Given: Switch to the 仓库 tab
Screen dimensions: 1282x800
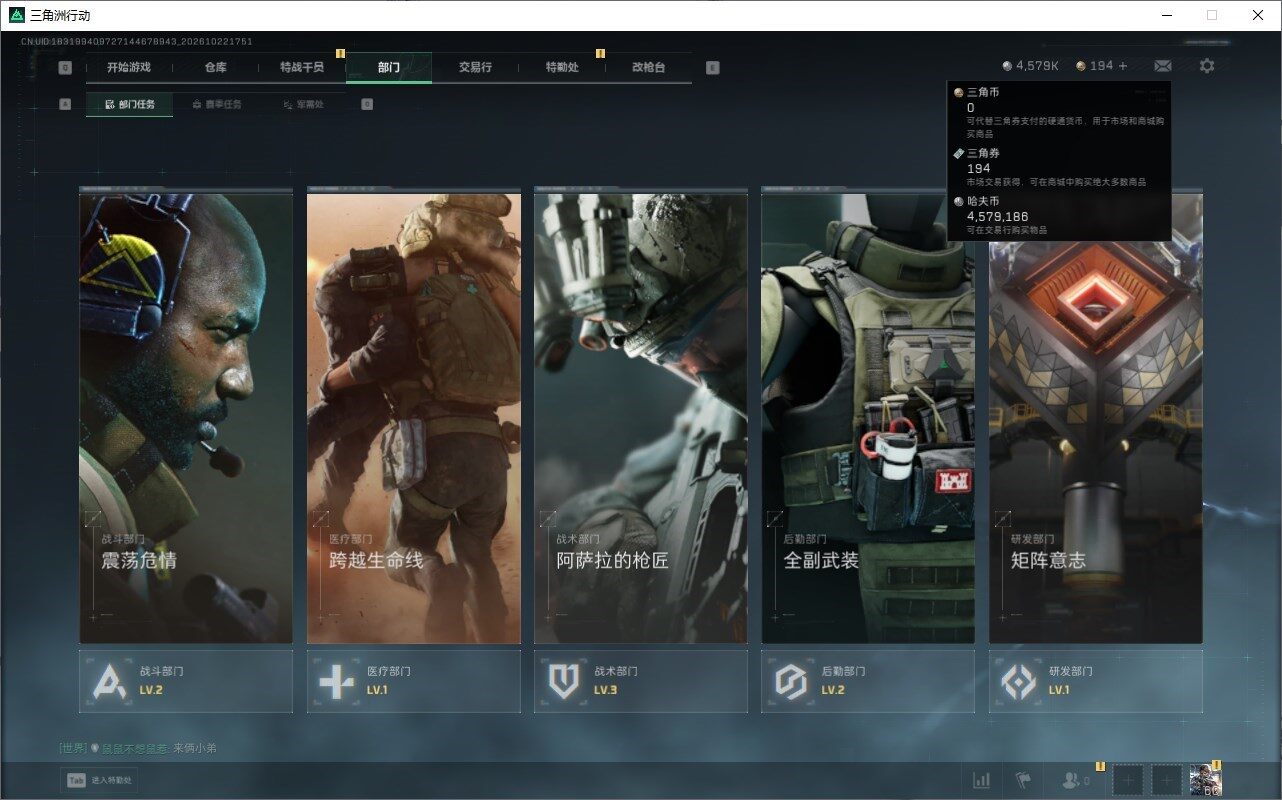Looking at the screenshot, I should click(215, 67).
